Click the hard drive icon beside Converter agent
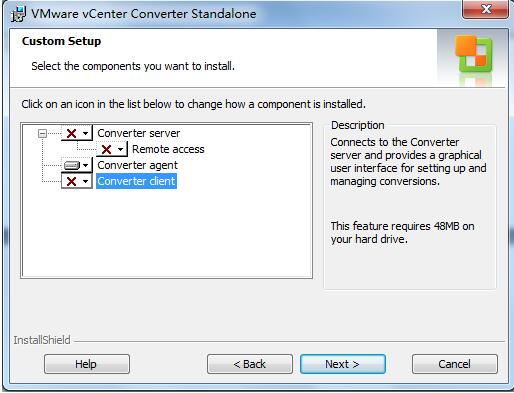Viewport: 514px width, 393px height. pos(72,165)
